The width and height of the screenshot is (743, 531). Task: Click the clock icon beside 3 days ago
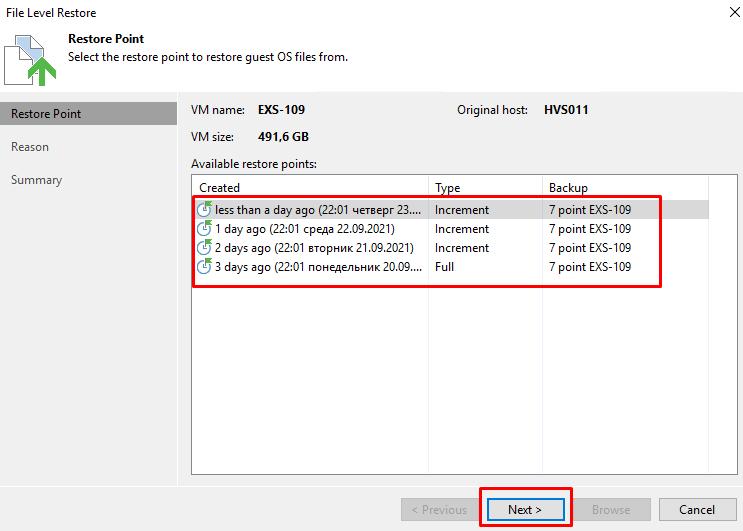[x=205, y=267]
